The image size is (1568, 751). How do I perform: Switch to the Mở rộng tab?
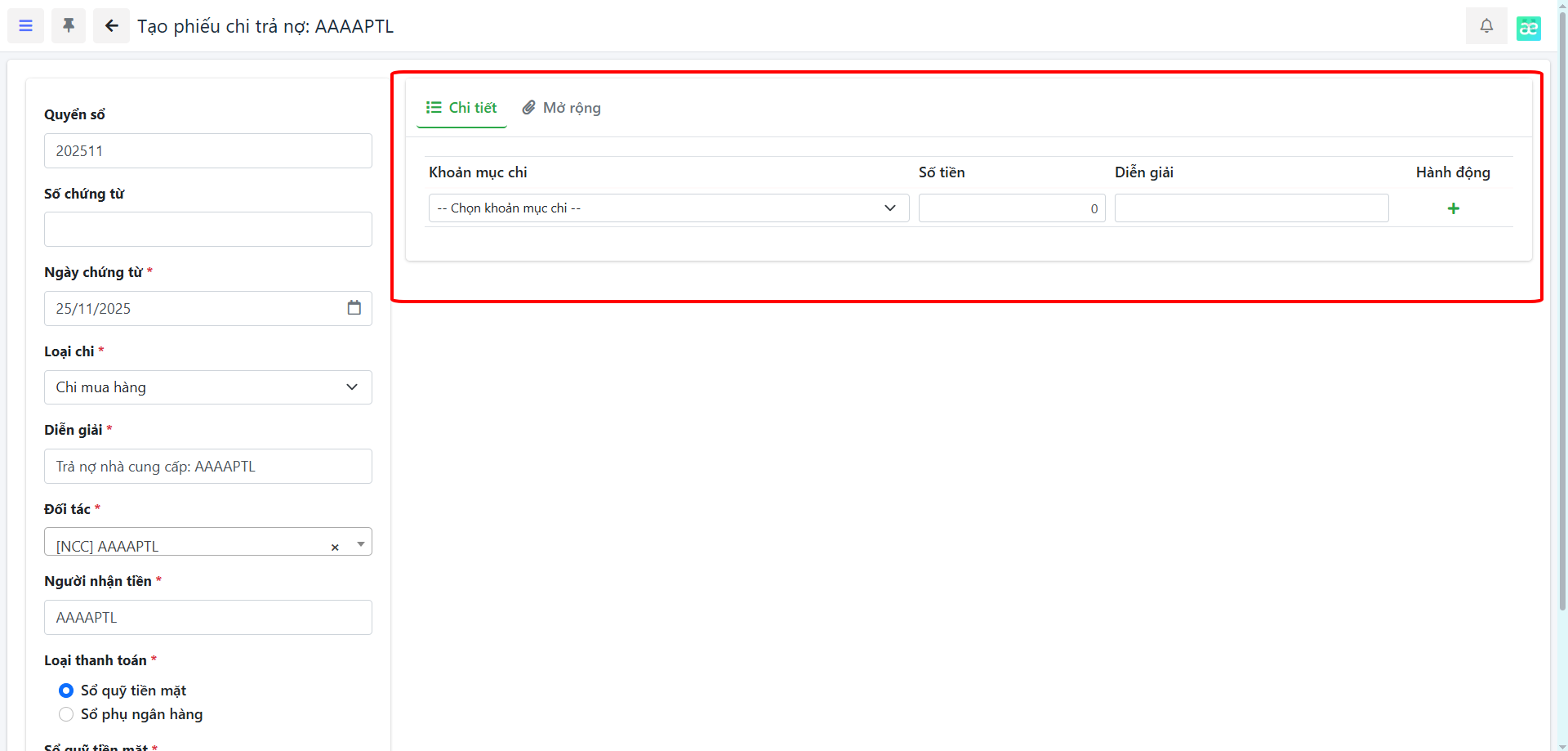point(562,108)
